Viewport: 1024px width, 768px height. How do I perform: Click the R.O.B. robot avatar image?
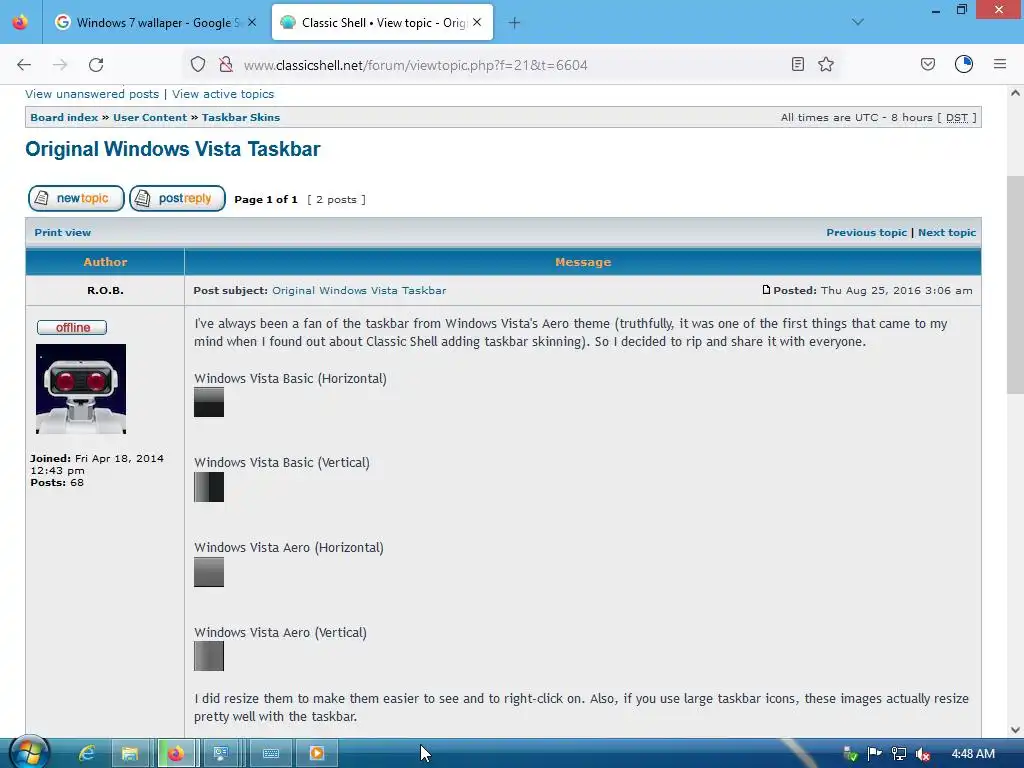81,389
